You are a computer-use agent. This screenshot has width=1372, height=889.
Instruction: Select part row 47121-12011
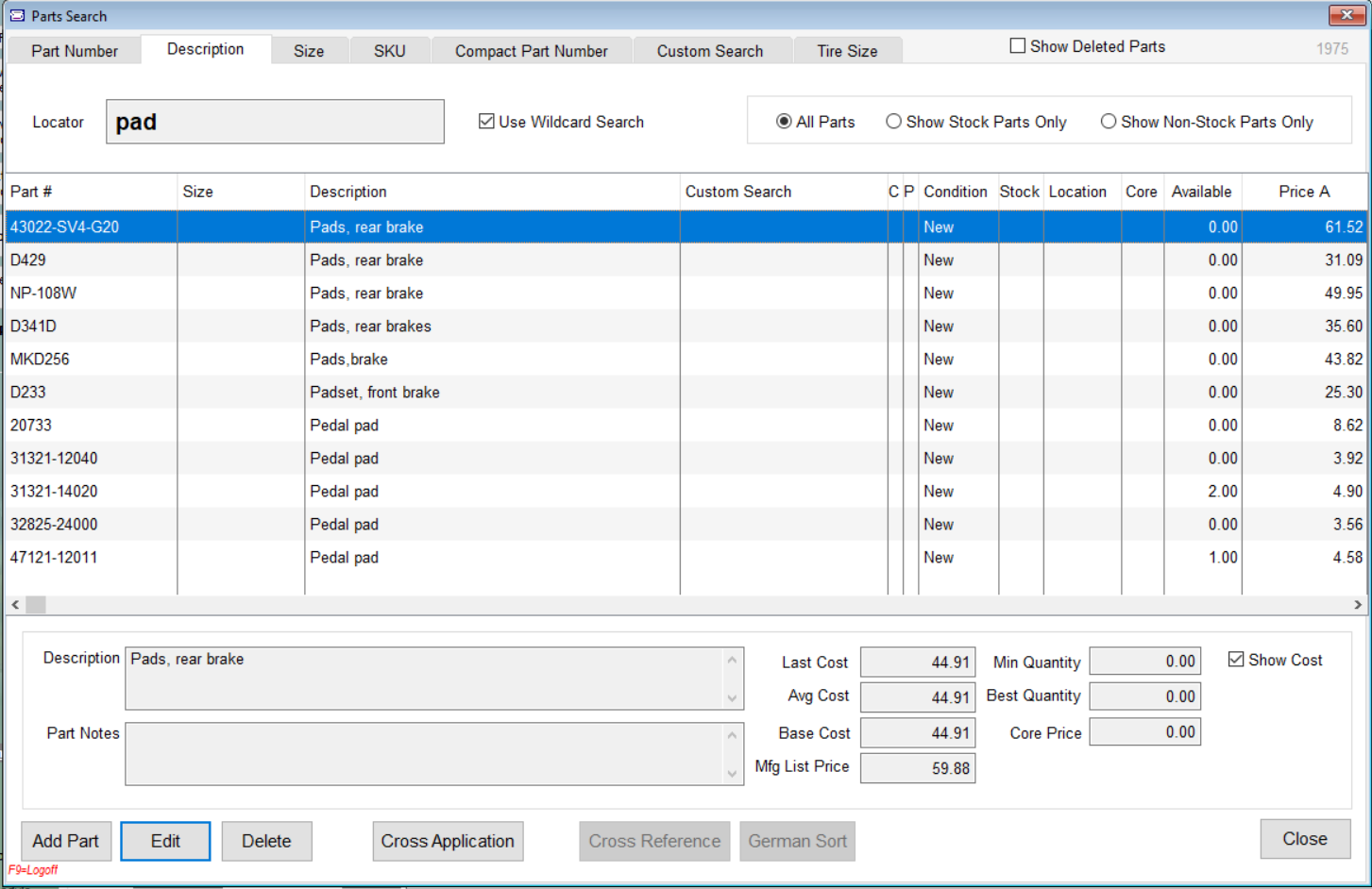coord(686,557)
